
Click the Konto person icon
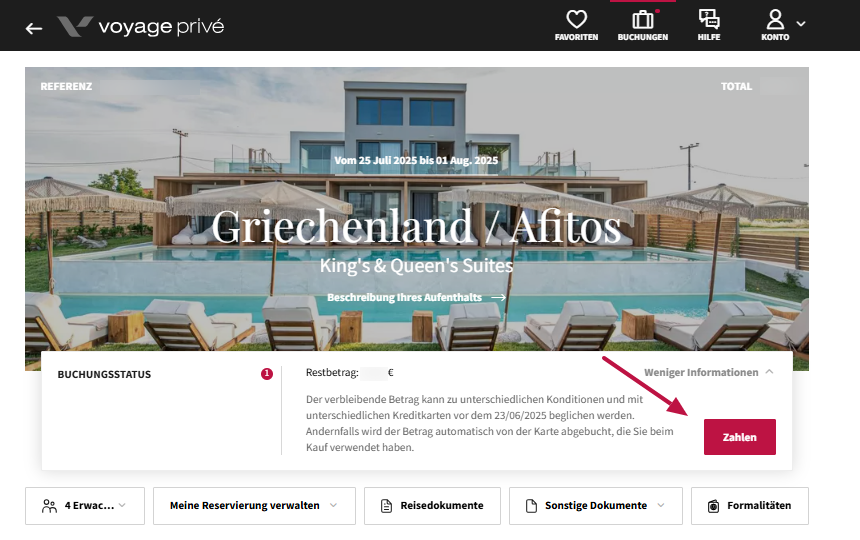(x=775, y=19)
